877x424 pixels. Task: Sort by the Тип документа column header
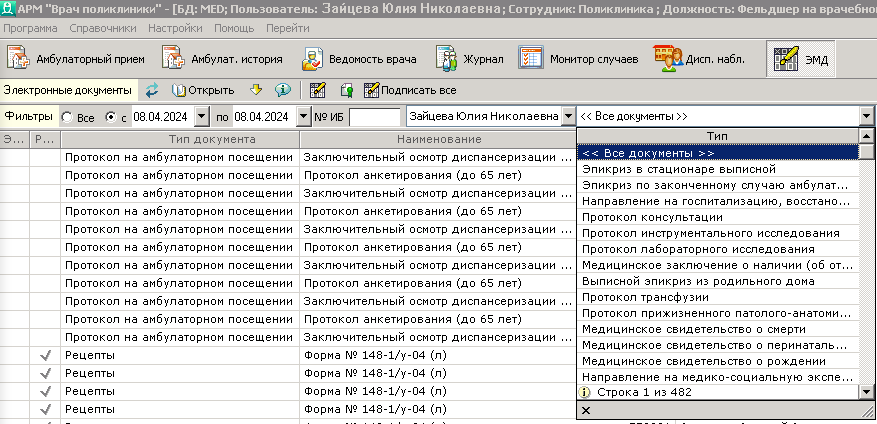point(180,139)
